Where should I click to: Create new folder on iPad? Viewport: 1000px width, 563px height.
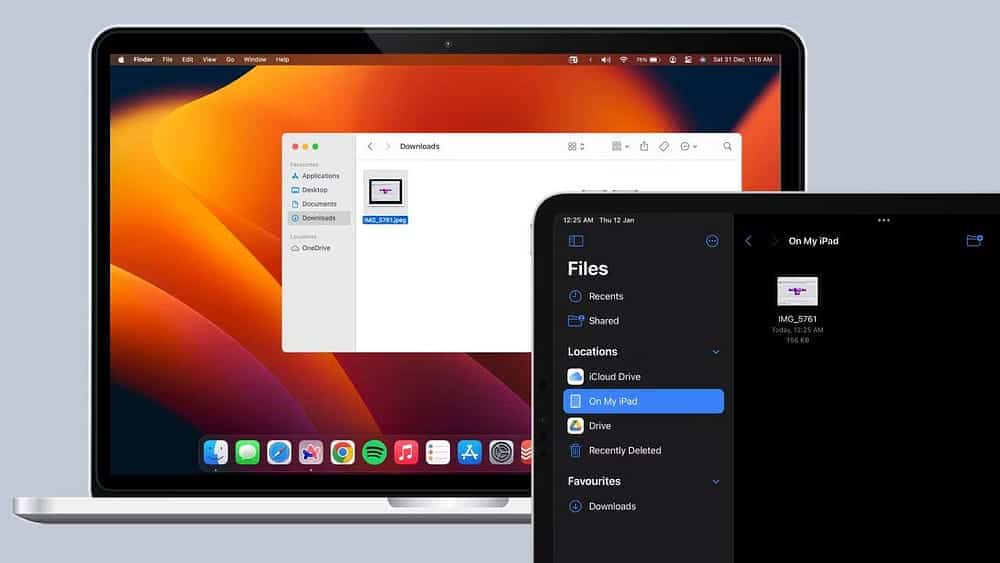point(974,240)
